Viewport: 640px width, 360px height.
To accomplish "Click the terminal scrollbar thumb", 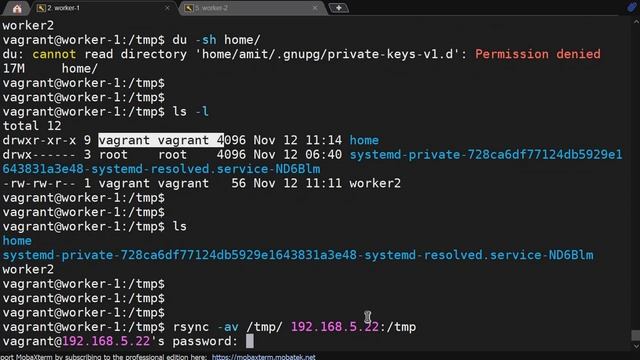I will [636, 335].
